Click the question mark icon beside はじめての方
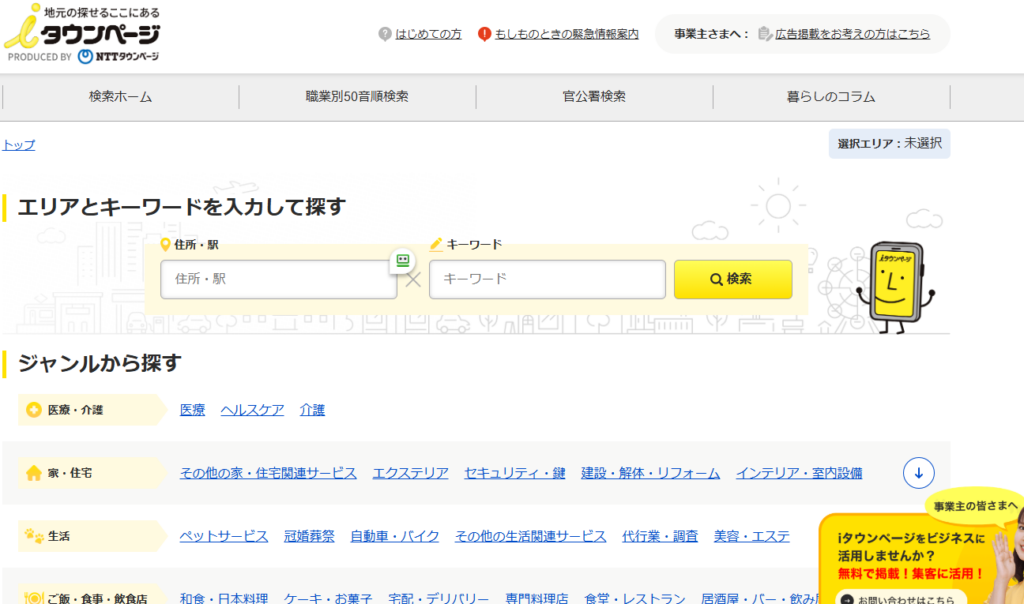 385,34
